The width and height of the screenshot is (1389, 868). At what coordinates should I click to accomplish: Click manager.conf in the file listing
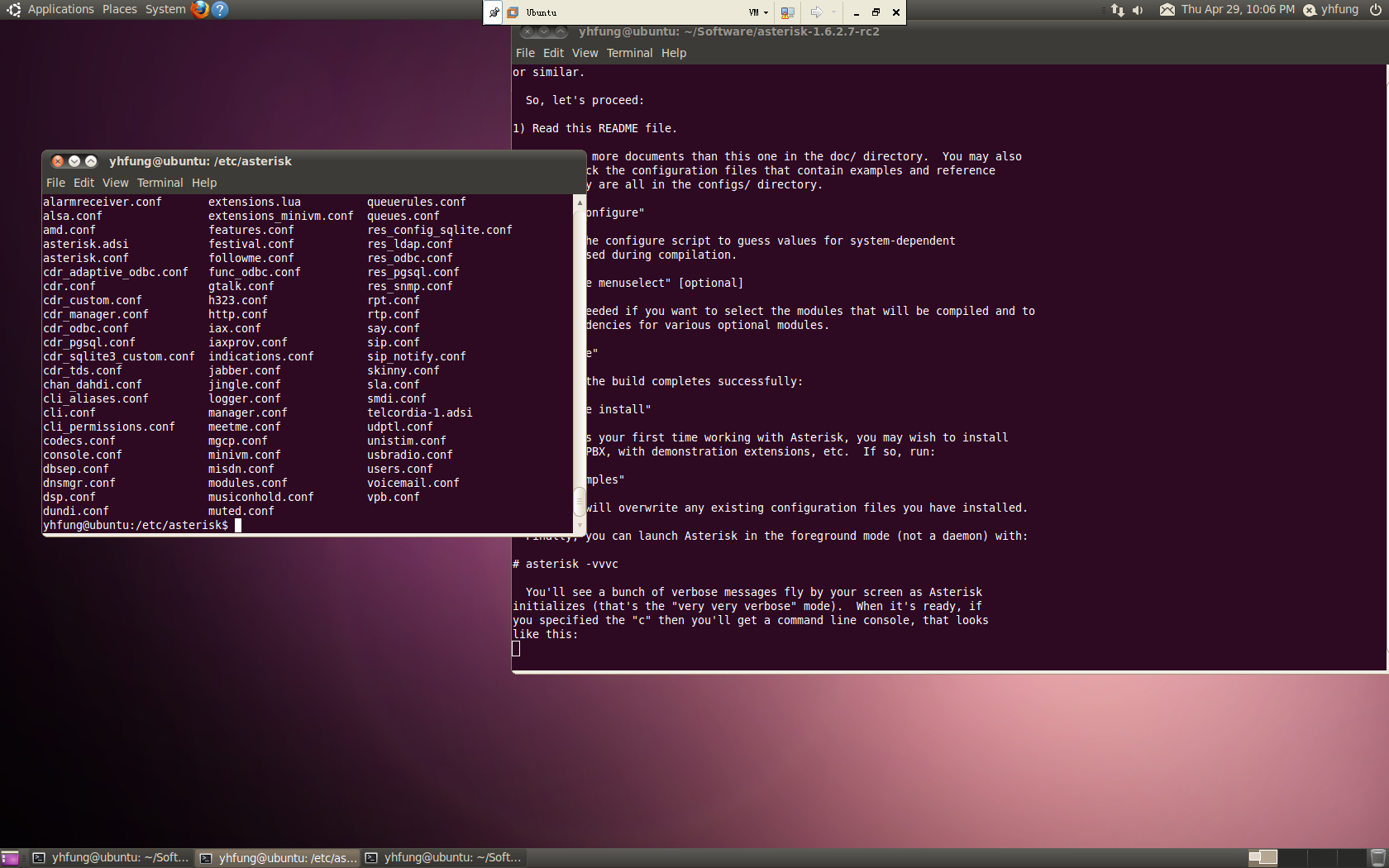(x=248, y=413)
